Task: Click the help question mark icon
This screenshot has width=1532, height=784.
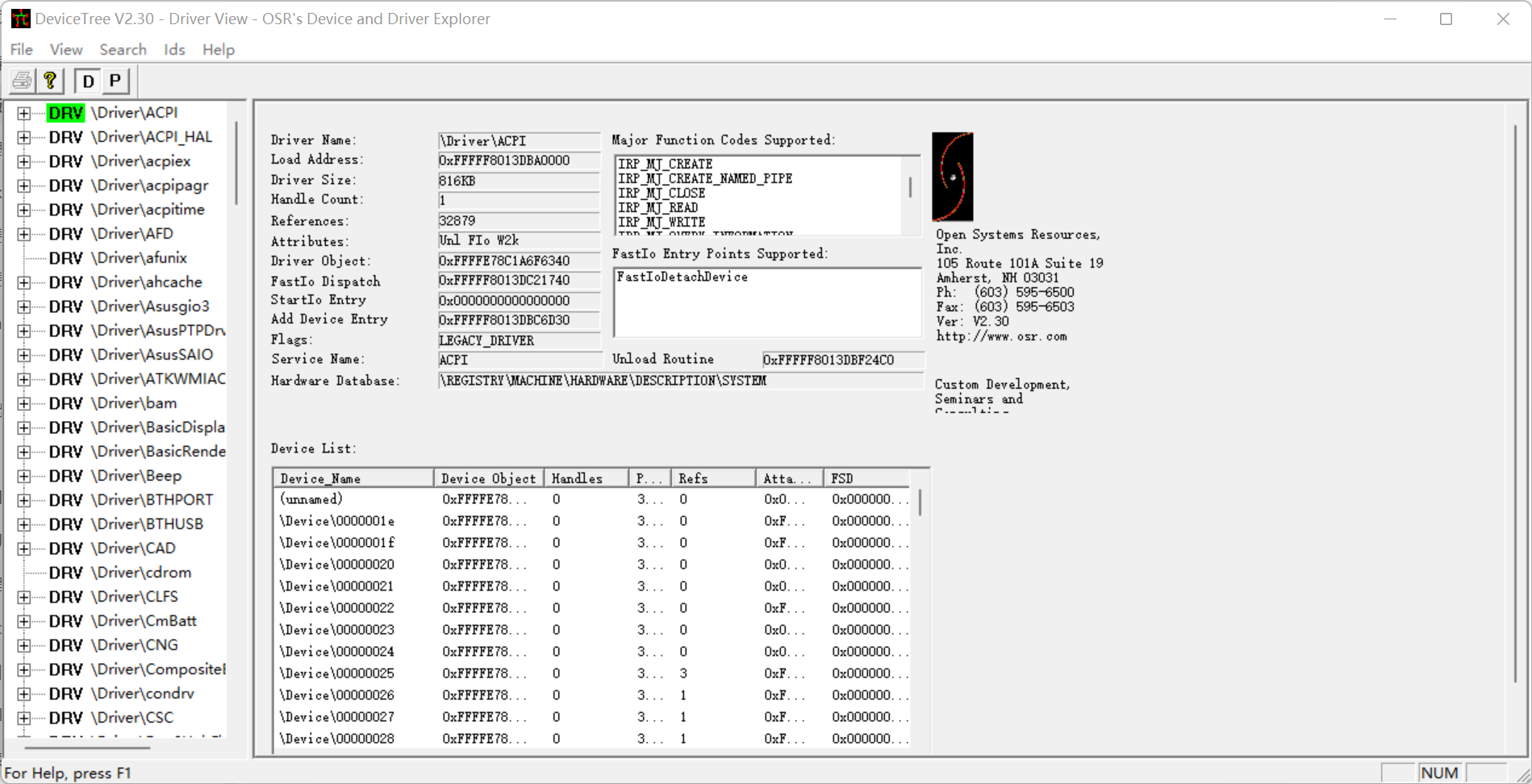Action: [x=50, y=81]
